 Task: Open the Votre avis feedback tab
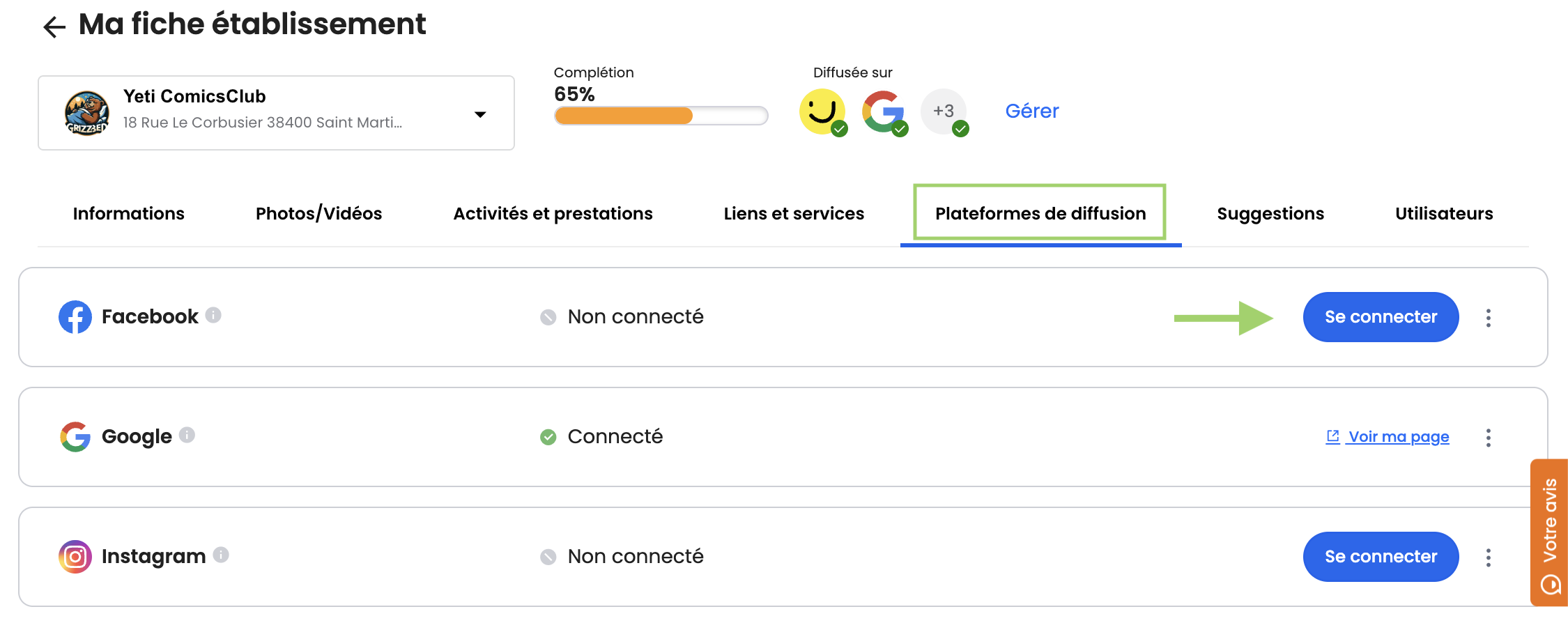click(x=1549, y=532)
